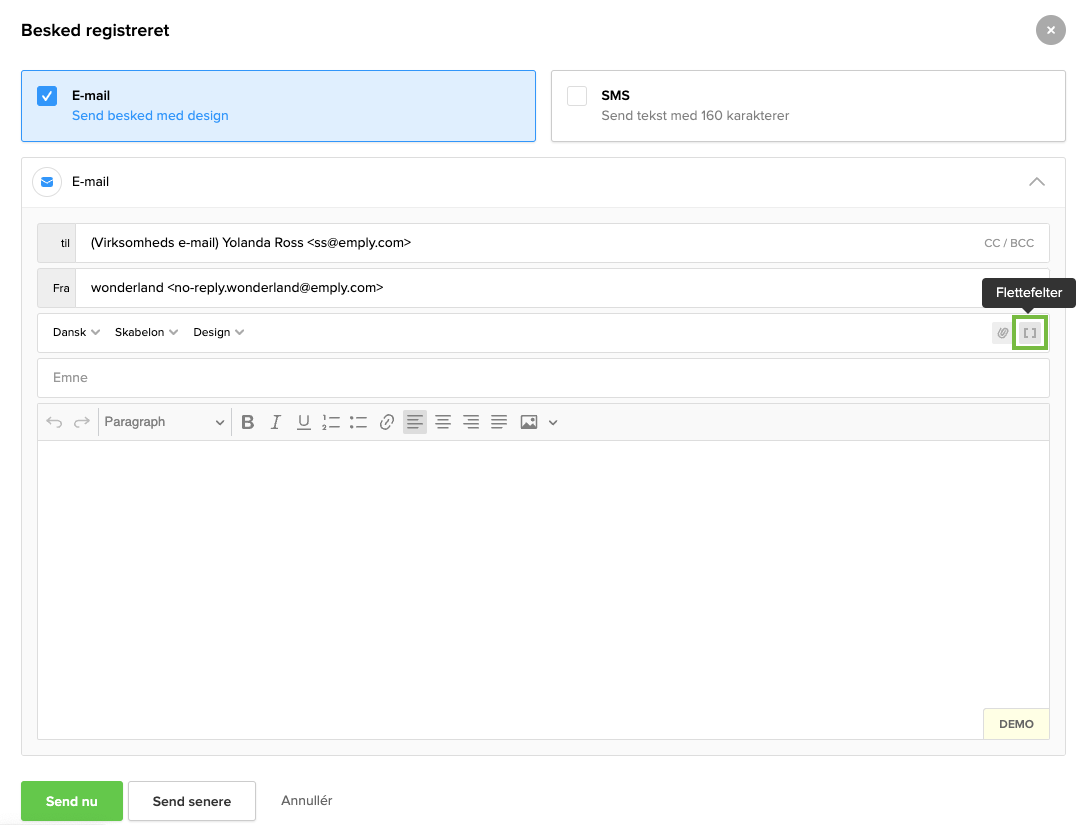Apply bold formatting

pyautogui.click(x=248, y=422)
